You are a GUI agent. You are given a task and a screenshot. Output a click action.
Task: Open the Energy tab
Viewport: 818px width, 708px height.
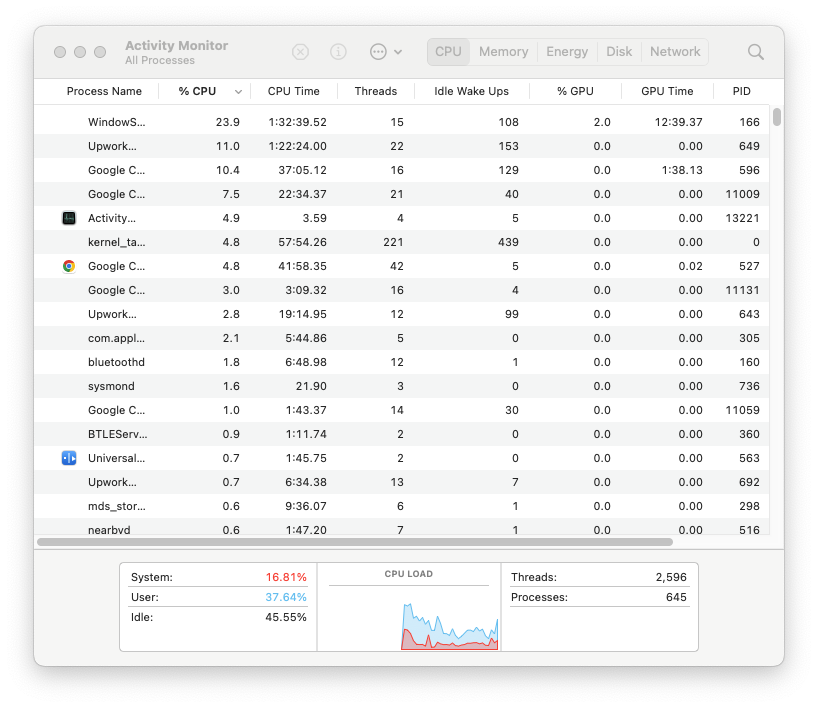[x=567, y=51]
